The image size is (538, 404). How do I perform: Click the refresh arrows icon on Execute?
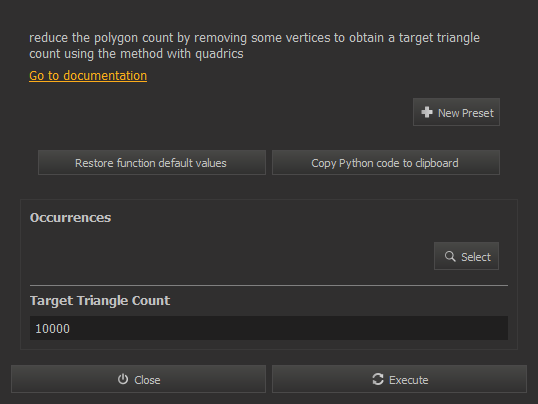(x=378, y=379)
